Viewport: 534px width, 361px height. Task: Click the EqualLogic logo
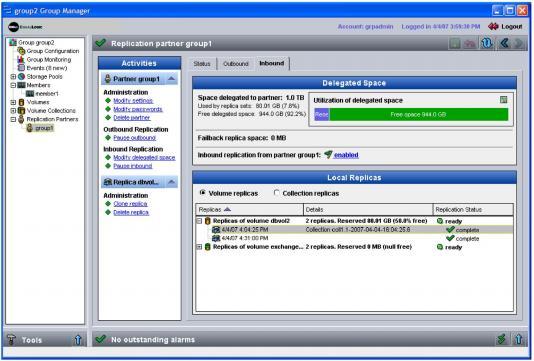point(25,27)
